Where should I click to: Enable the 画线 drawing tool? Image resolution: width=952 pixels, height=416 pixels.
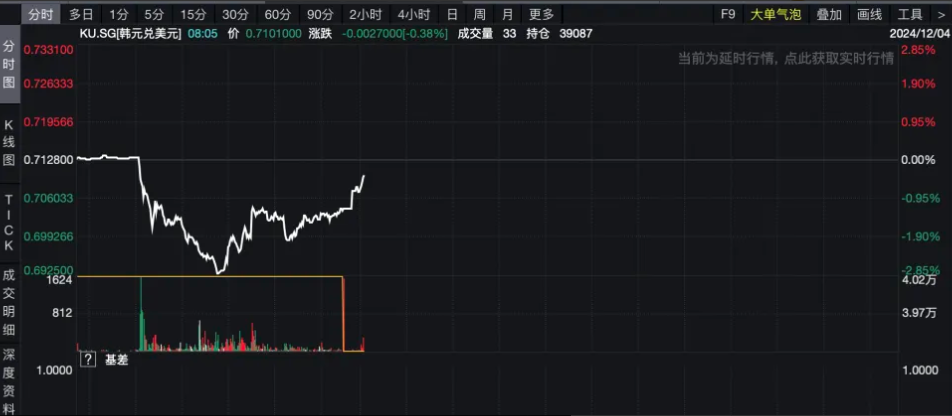pyautogui.click(x=870, y=15)
